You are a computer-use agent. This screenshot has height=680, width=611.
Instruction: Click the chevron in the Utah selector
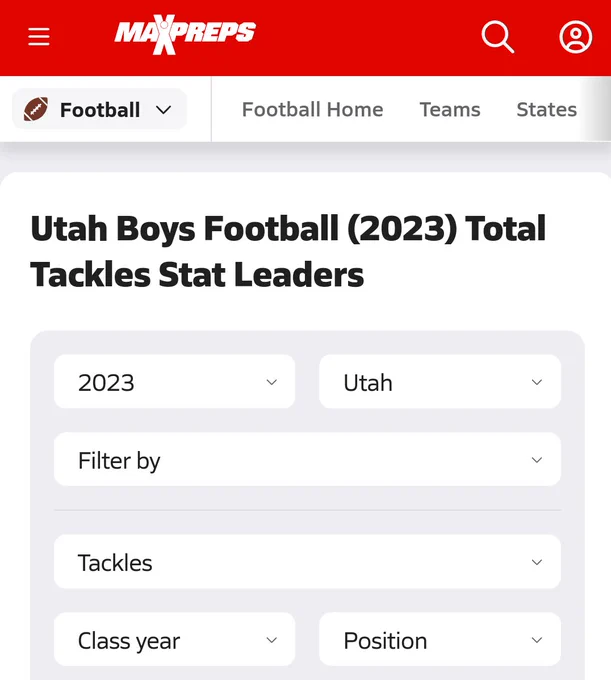537,382
